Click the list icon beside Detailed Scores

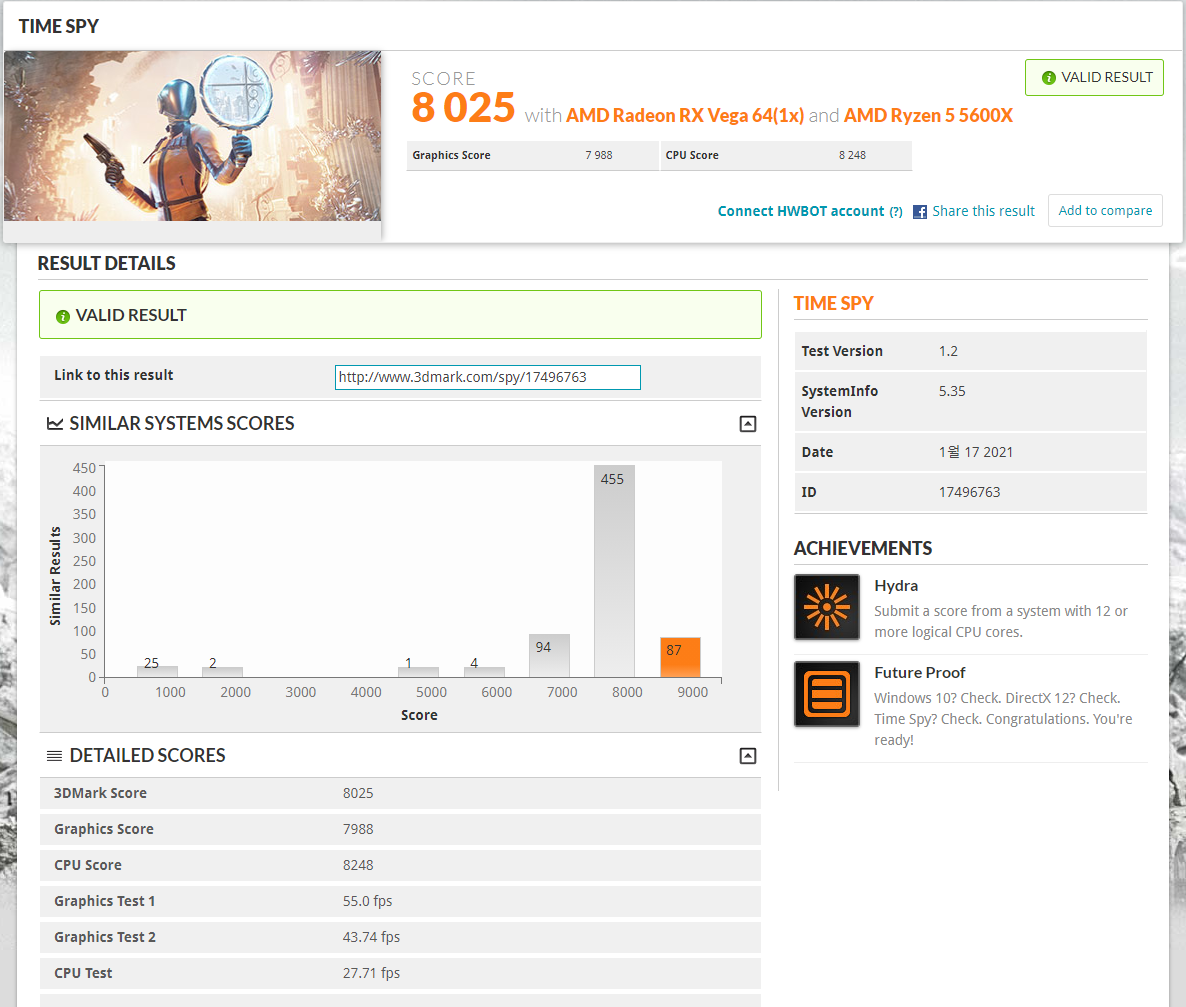click(54, 756)
